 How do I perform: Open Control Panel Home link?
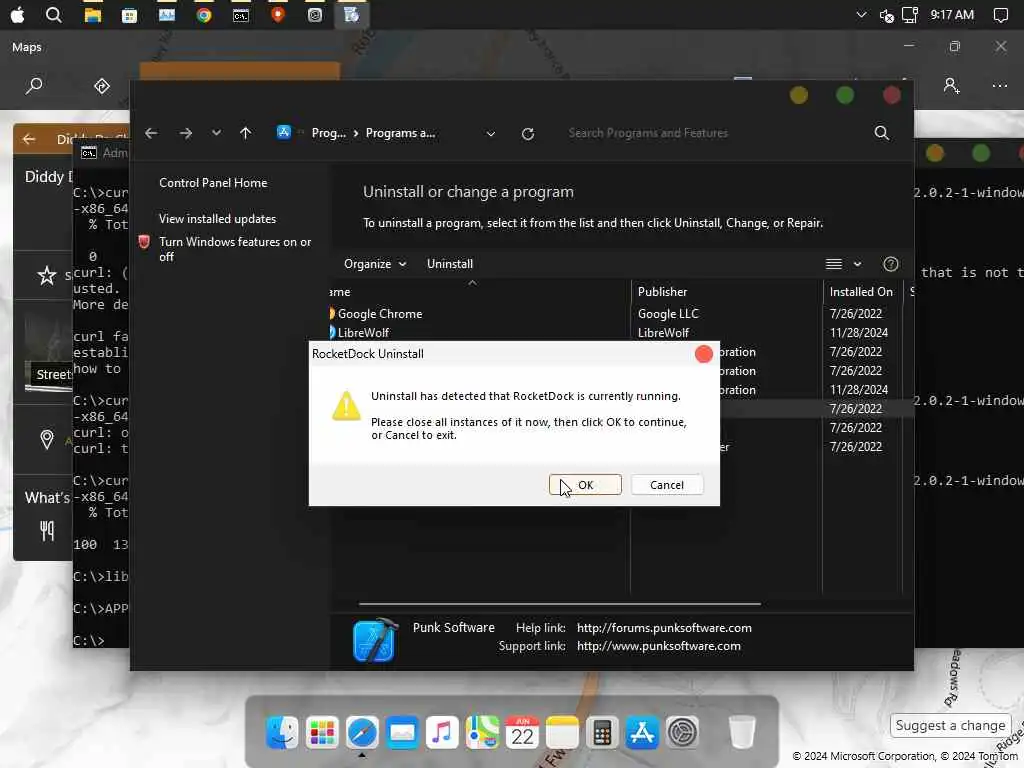213,183
